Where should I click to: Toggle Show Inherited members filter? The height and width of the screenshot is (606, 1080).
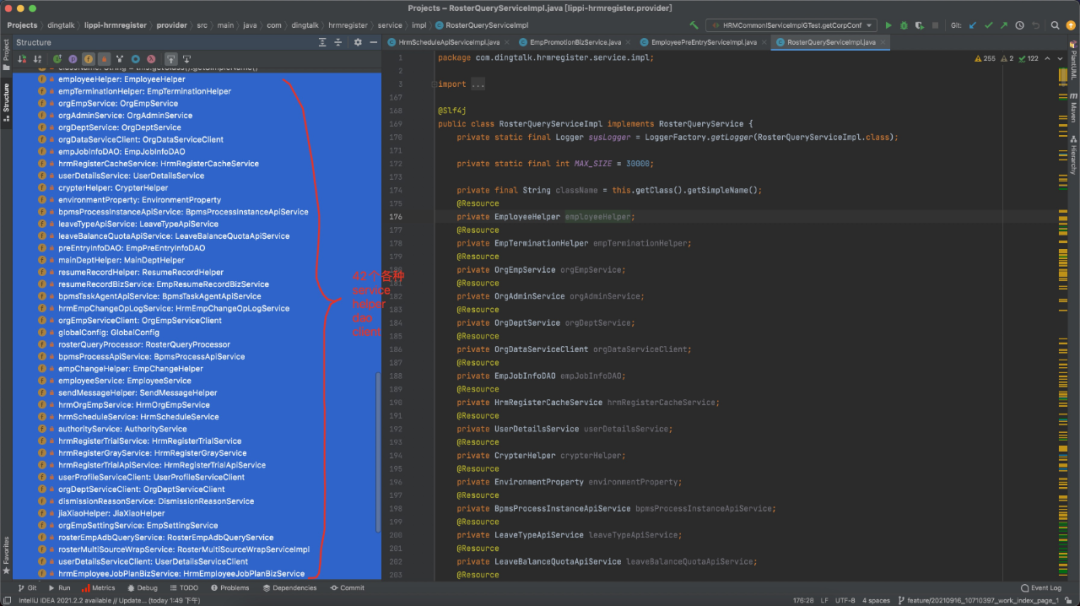coord(57,59)
